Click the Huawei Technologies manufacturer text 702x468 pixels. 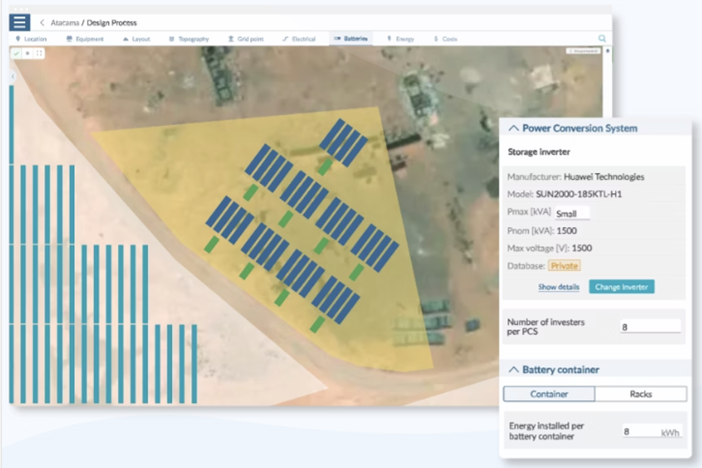click(x=604, y=177)
